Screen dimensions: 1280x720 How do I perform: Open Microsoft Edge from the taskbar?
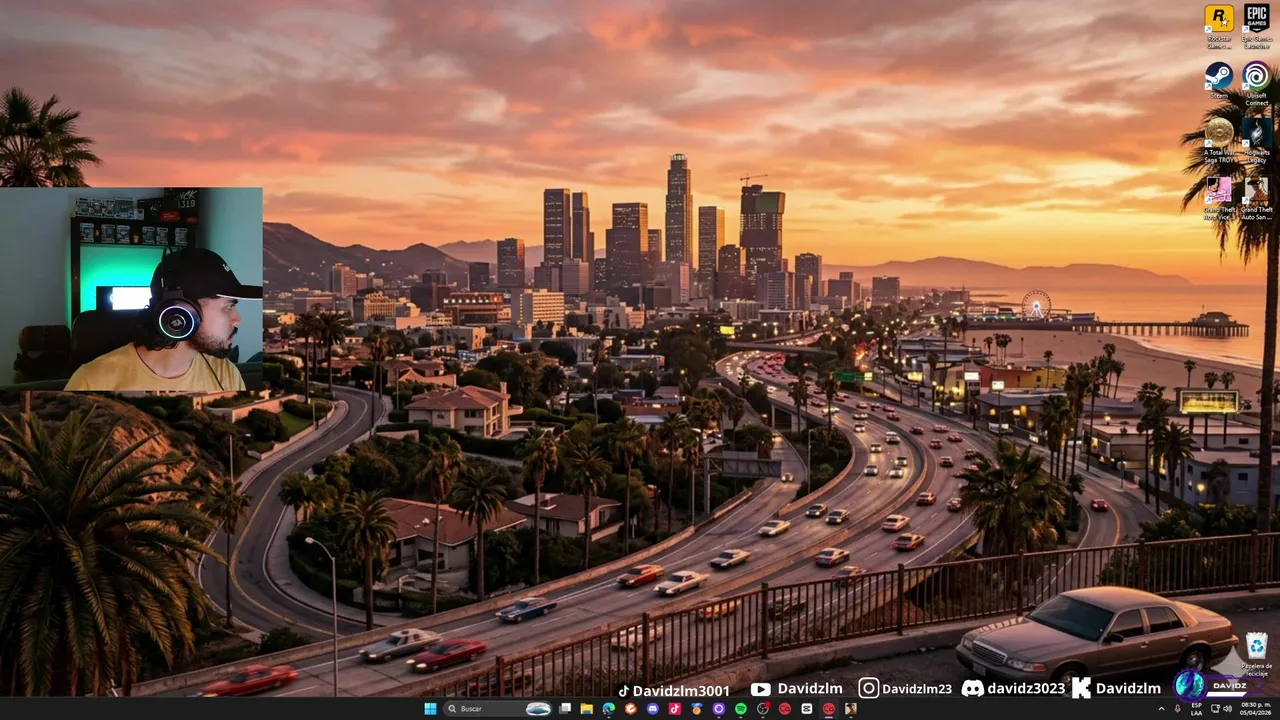tap(608, 709)
